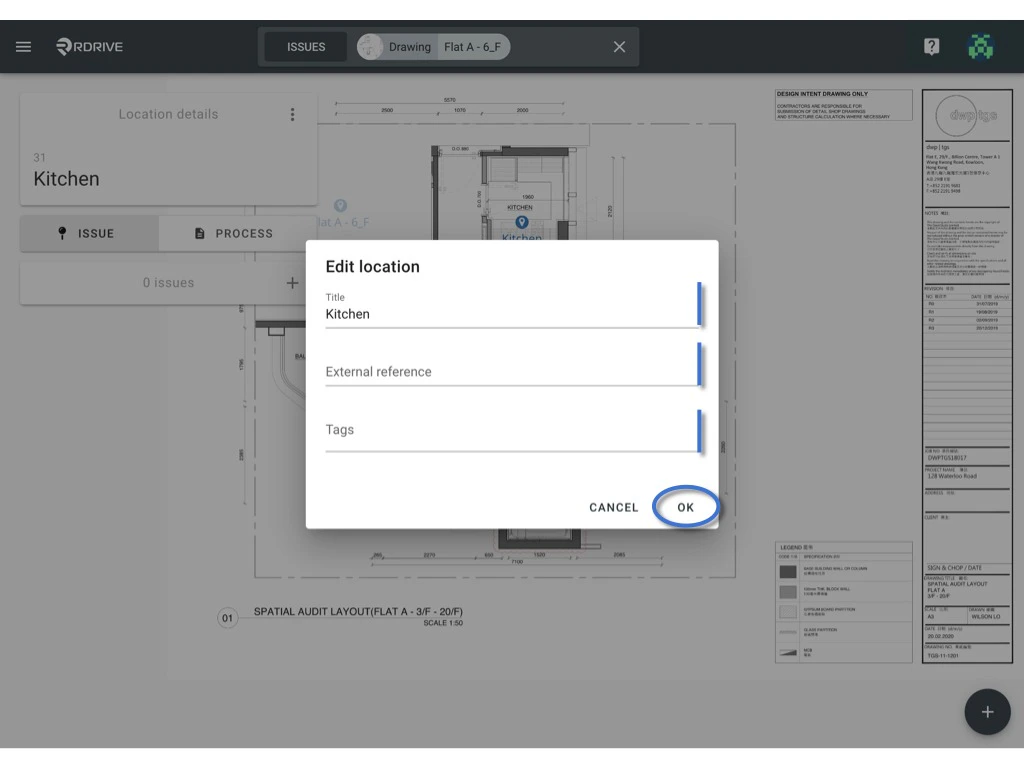Select the pin icon on ISSUE tab

(x=65, y=233)
